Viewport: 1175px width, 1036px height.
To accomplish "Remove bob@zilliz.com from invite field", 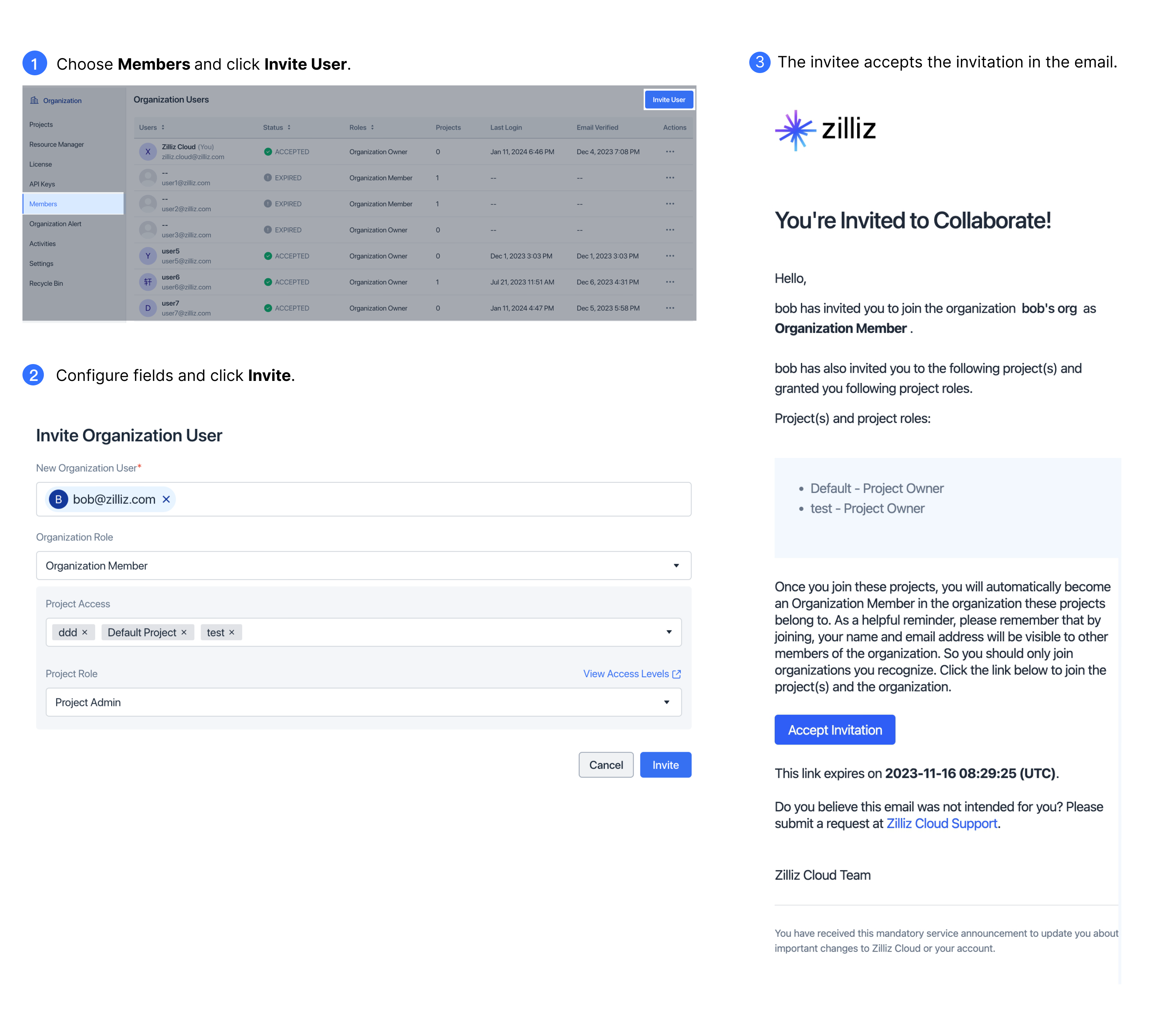I will (x=166, y=500).
